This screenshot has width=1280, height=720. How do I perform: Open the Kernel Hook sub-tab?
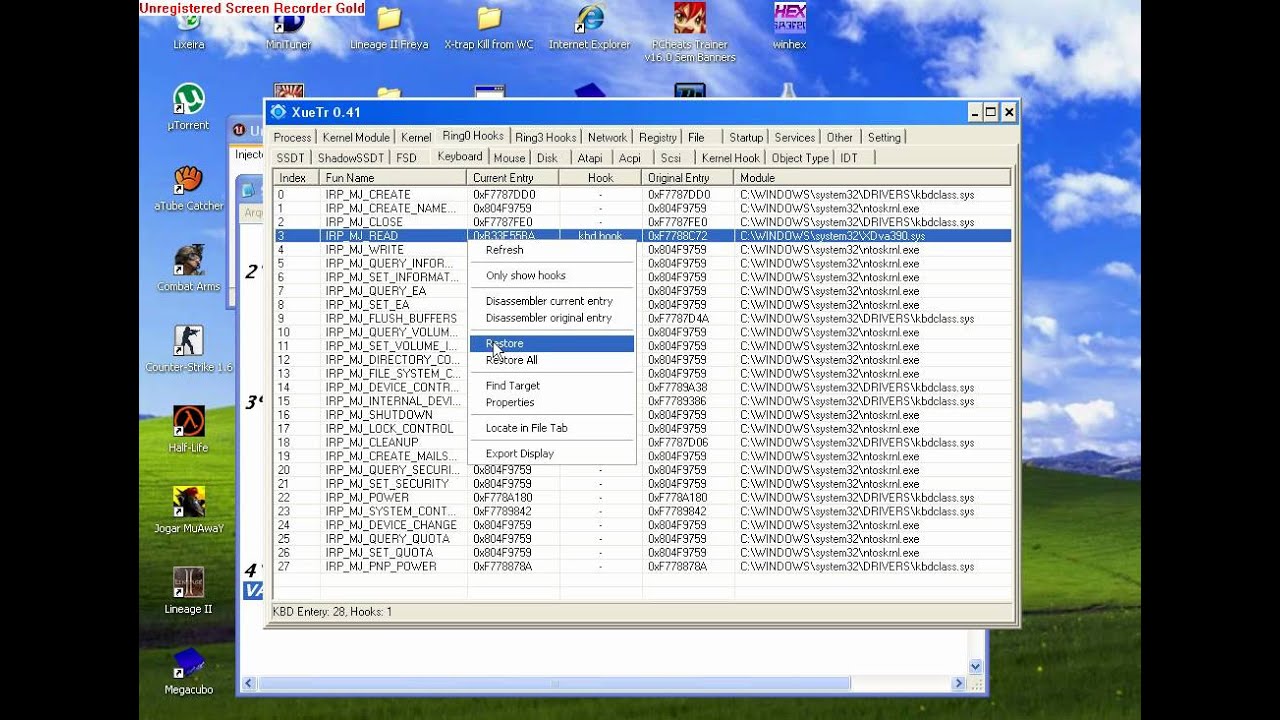[x=730, y=158]
